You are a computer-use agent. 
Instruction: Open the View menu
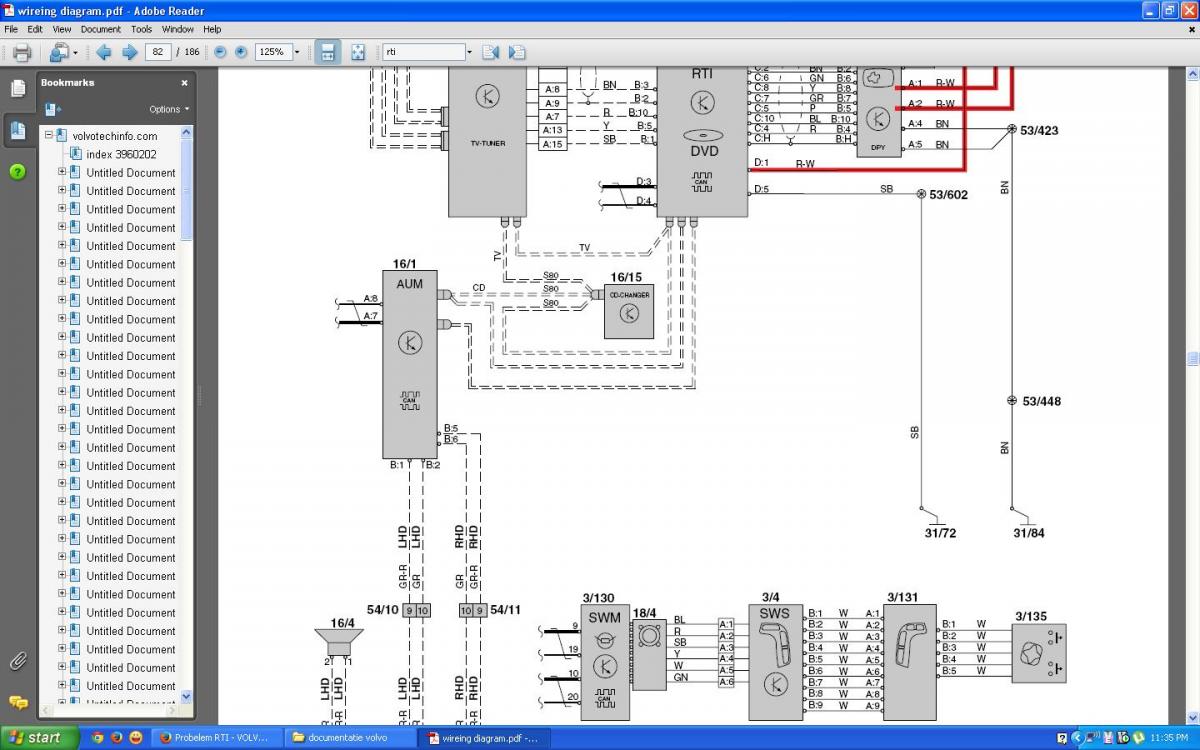tap(62, 29)
